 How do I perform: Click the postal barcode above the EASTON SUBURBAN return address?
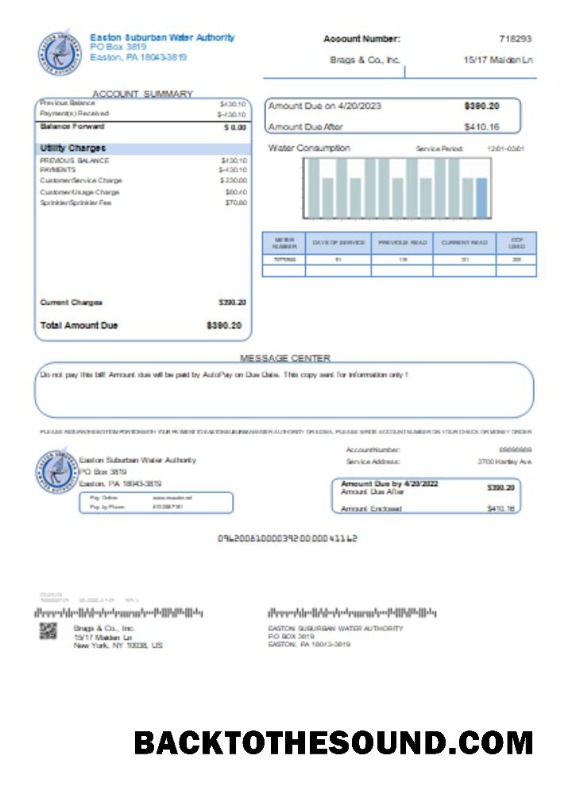(352, 613)
